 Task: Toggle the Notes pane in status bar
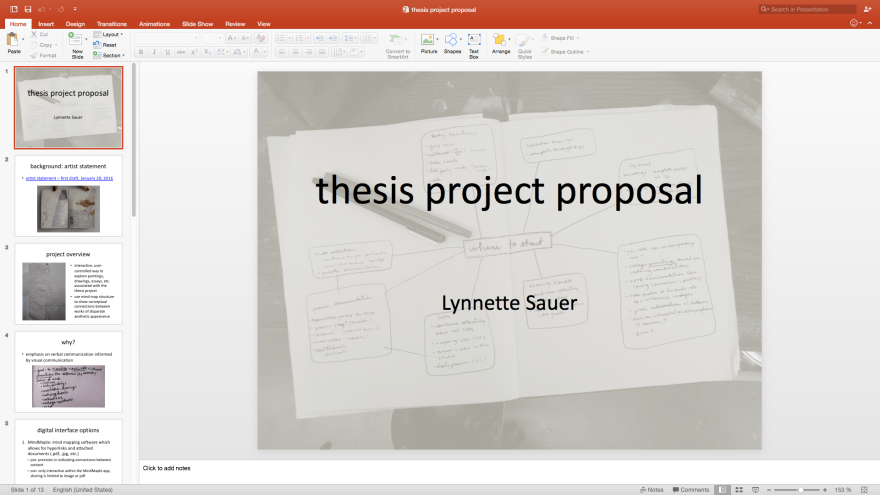click(x=652, y=490)
